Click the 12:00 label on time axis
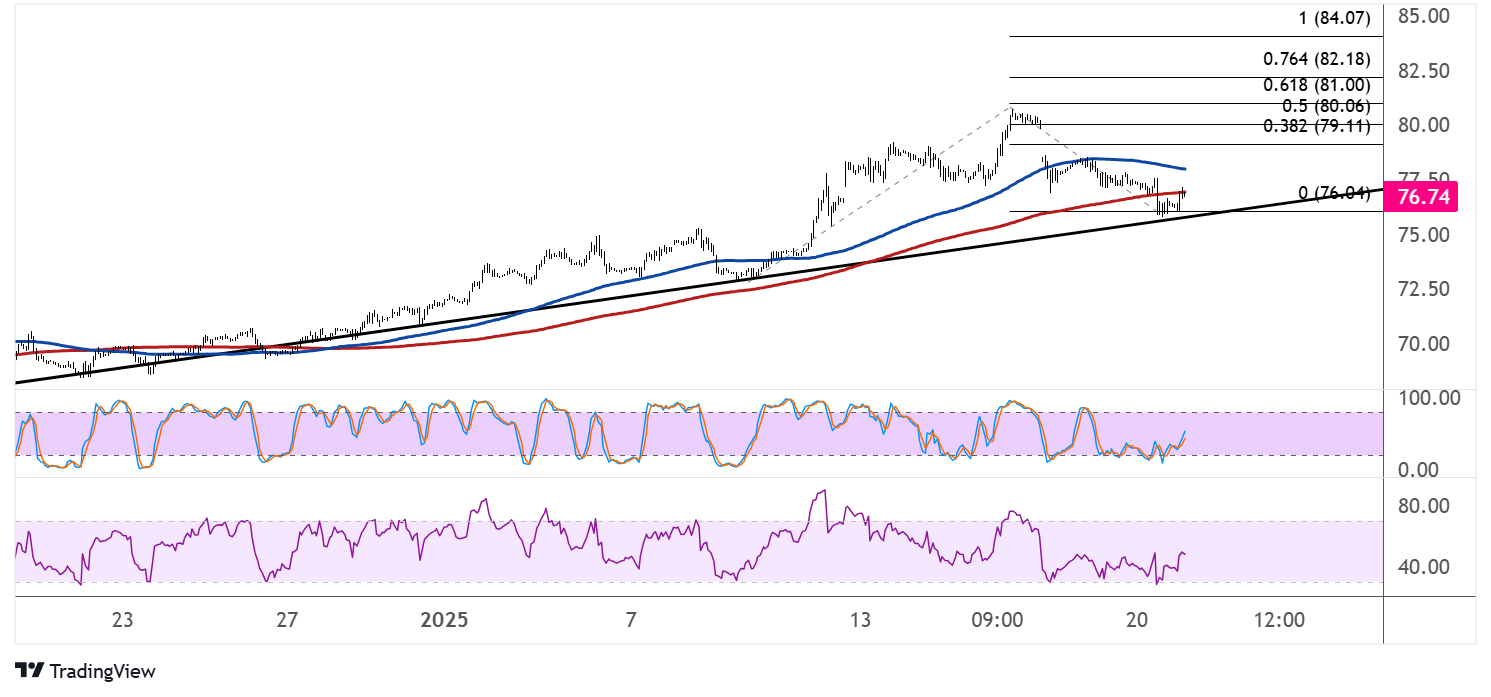Image resolution: width=1491 pixels, height=697 pixels. coord(1279,621)
